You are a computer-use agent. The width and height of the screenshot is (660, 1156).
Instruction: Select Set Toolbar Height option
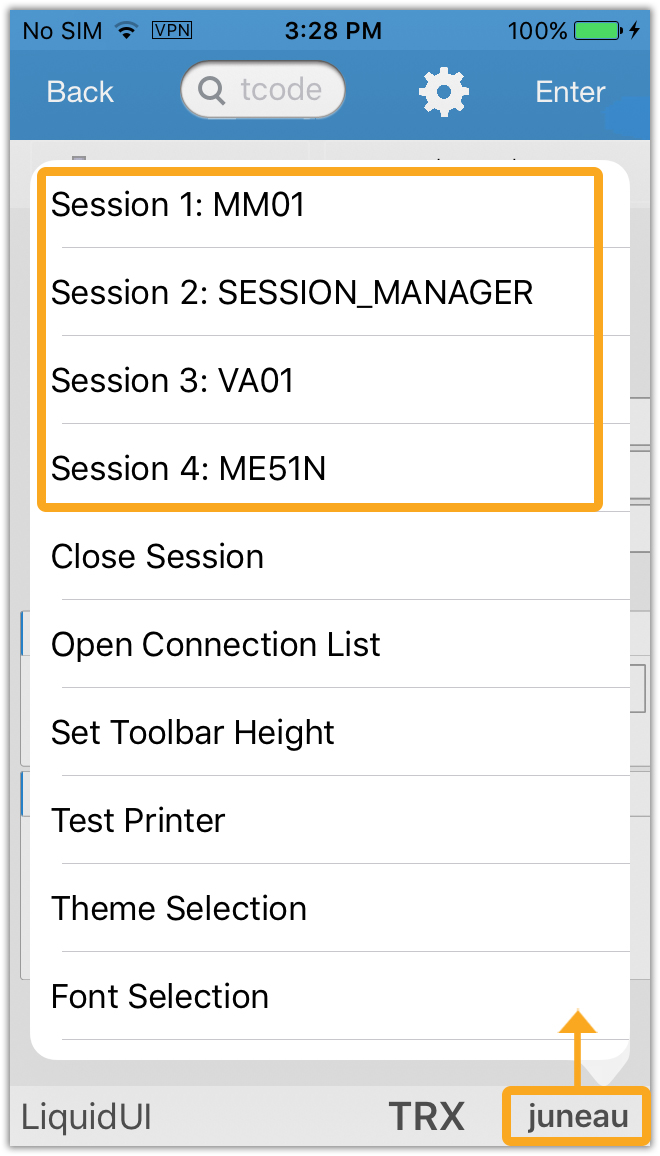[192, 733]
